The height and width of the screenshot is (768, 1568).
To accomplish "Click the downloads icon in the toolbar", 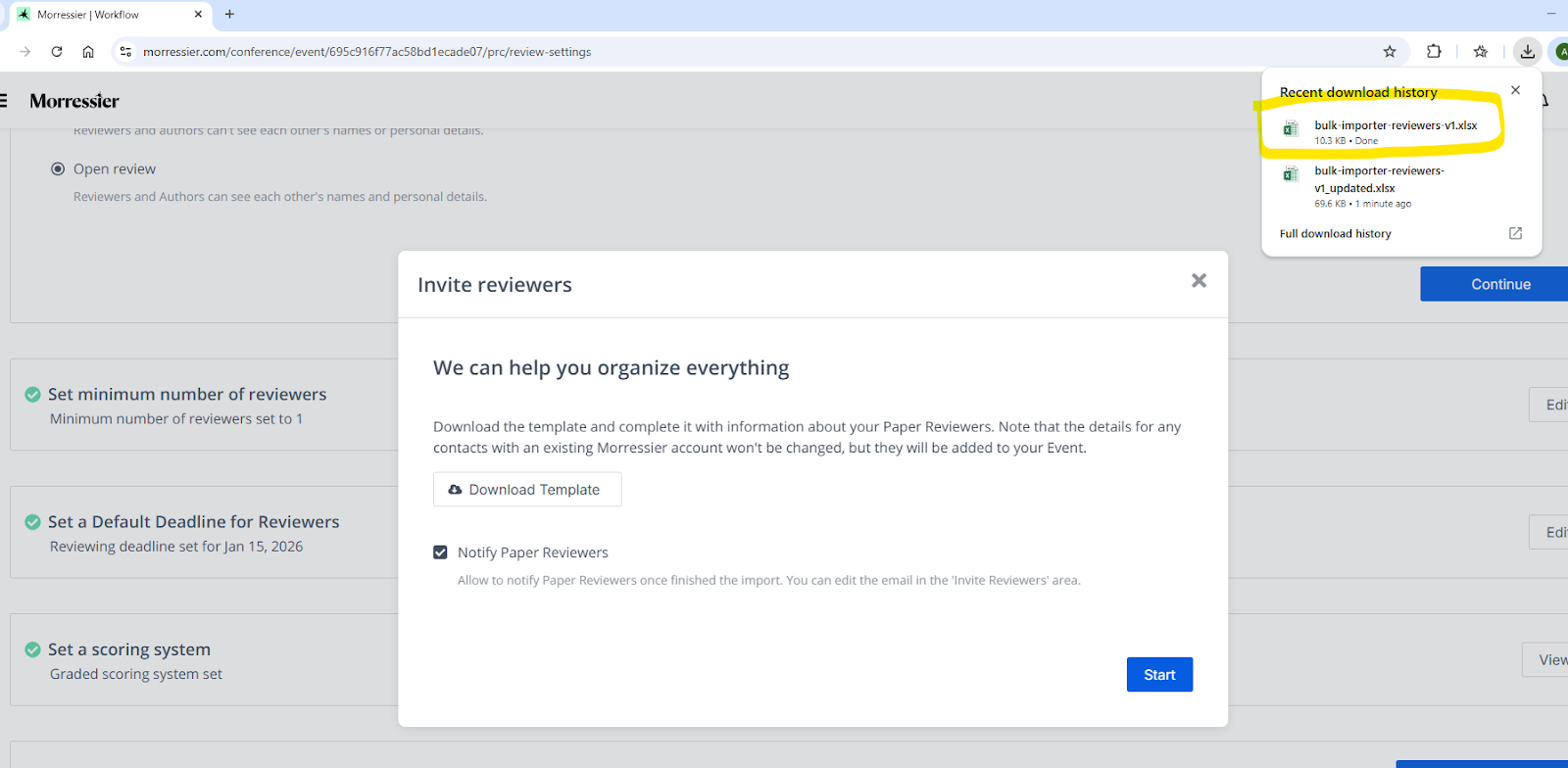I will pyautogui.click(x=1527, y=52).
